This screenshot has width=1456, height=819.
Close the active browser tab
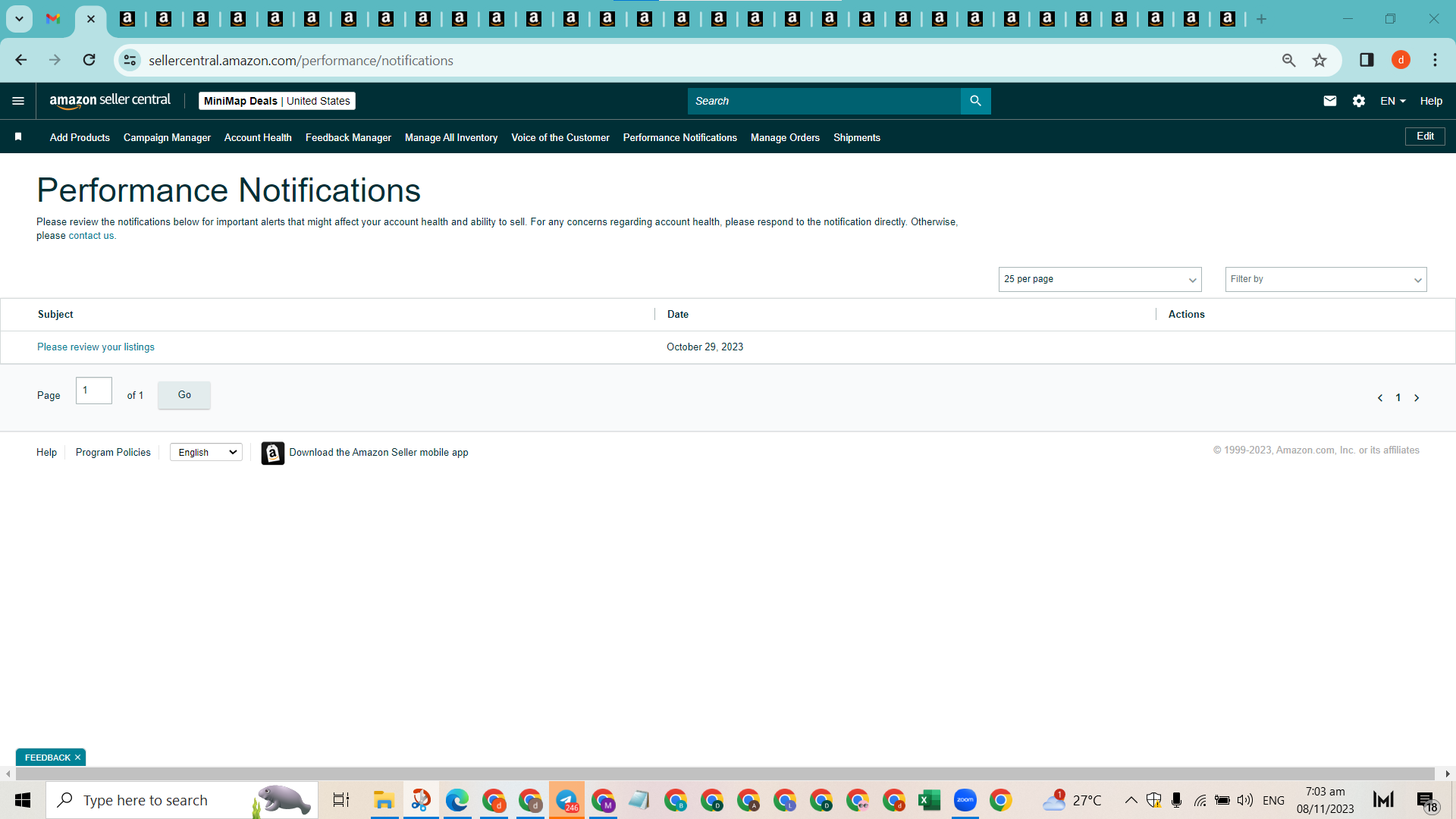91,19
